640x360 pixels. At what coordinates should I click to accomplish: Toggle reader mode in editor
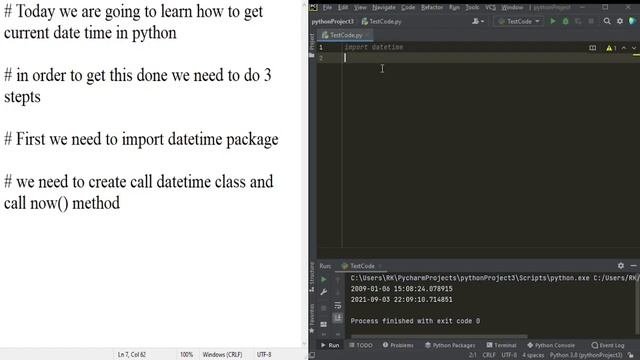(x=592, y=48)
